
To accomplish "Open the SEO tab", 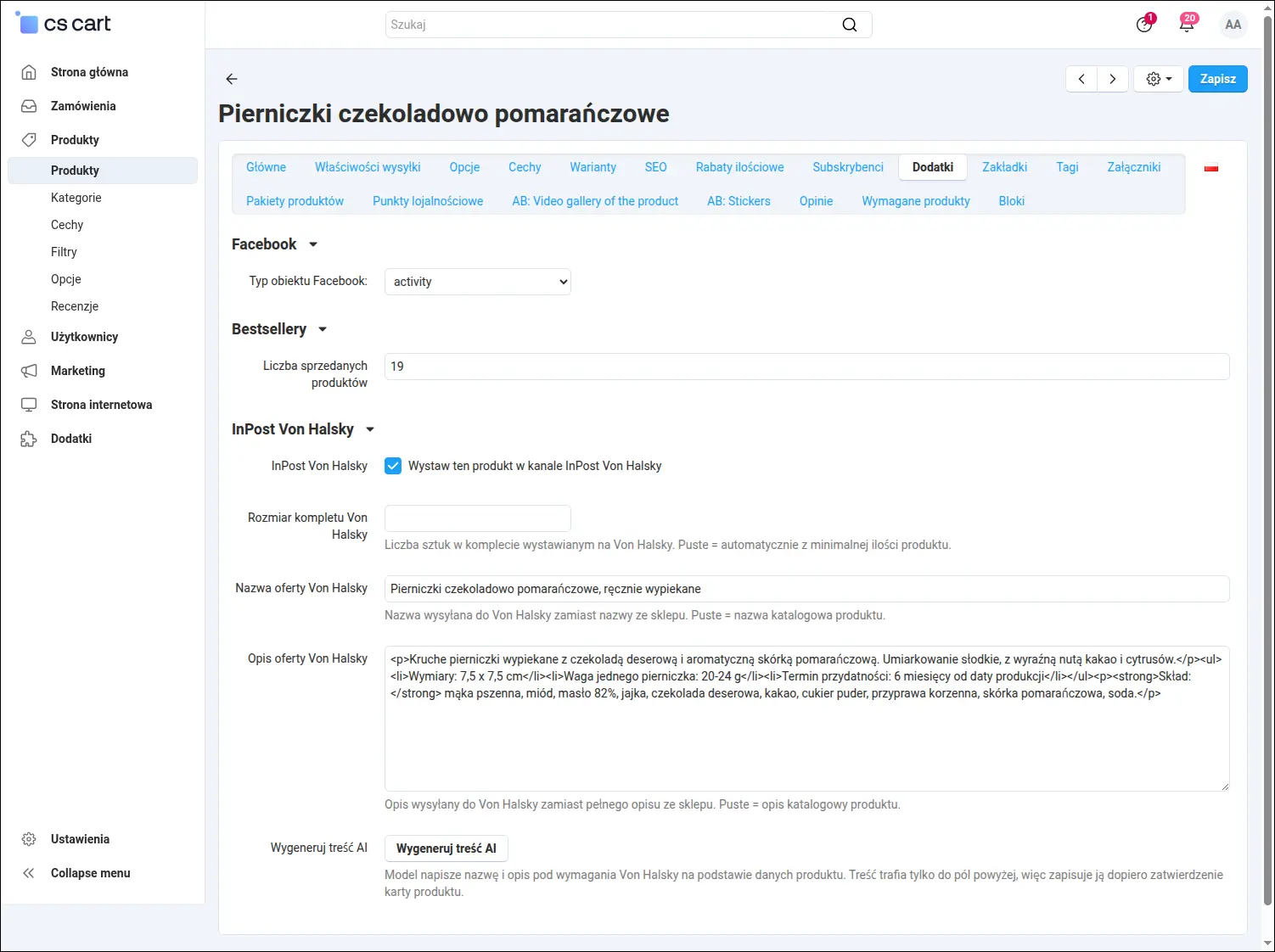I will [x=655, y=167].
